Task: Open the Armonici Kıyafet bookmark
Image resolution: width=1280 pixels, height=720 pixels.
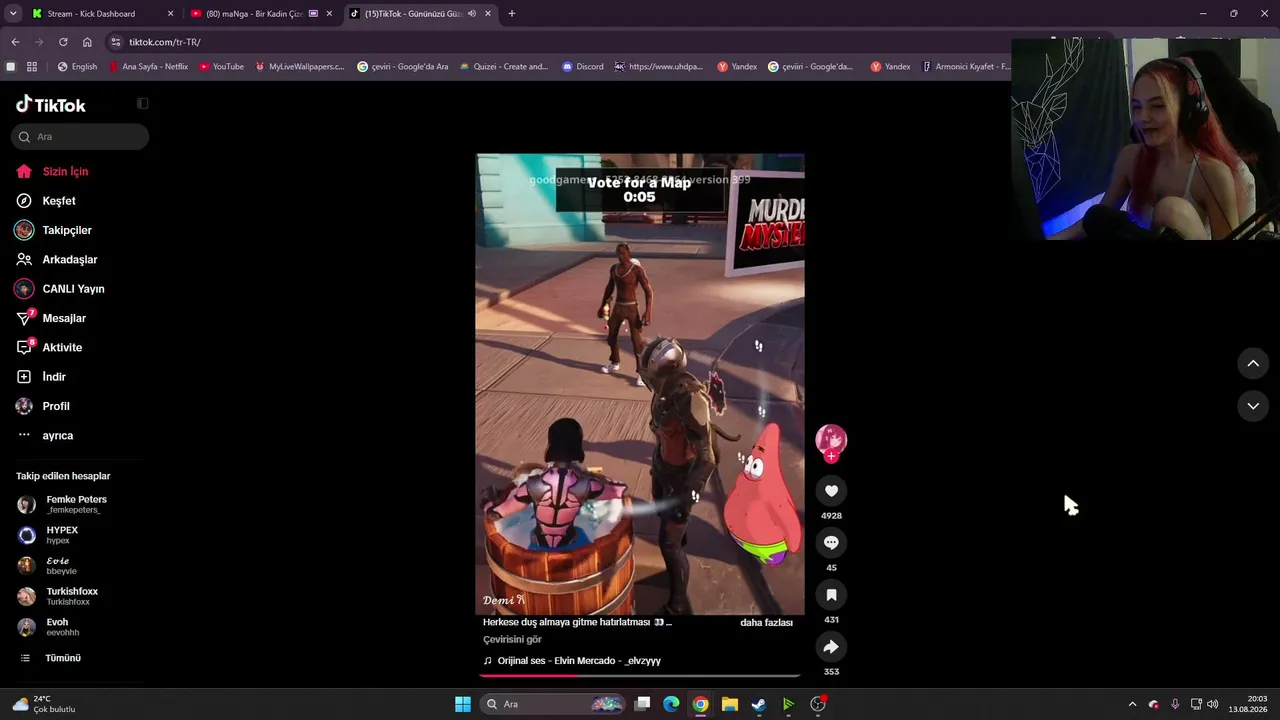Action: (x=966, y=67)
